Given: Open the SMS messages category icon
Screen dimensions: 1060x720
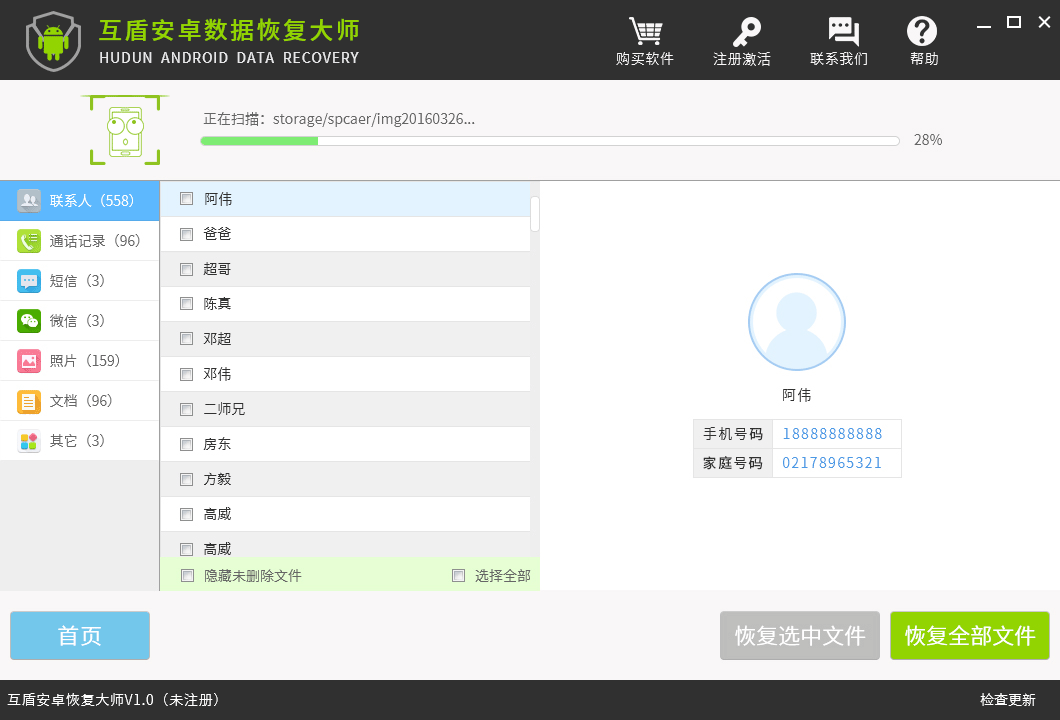Looking at the screenshot, I should tap(29, 281).
